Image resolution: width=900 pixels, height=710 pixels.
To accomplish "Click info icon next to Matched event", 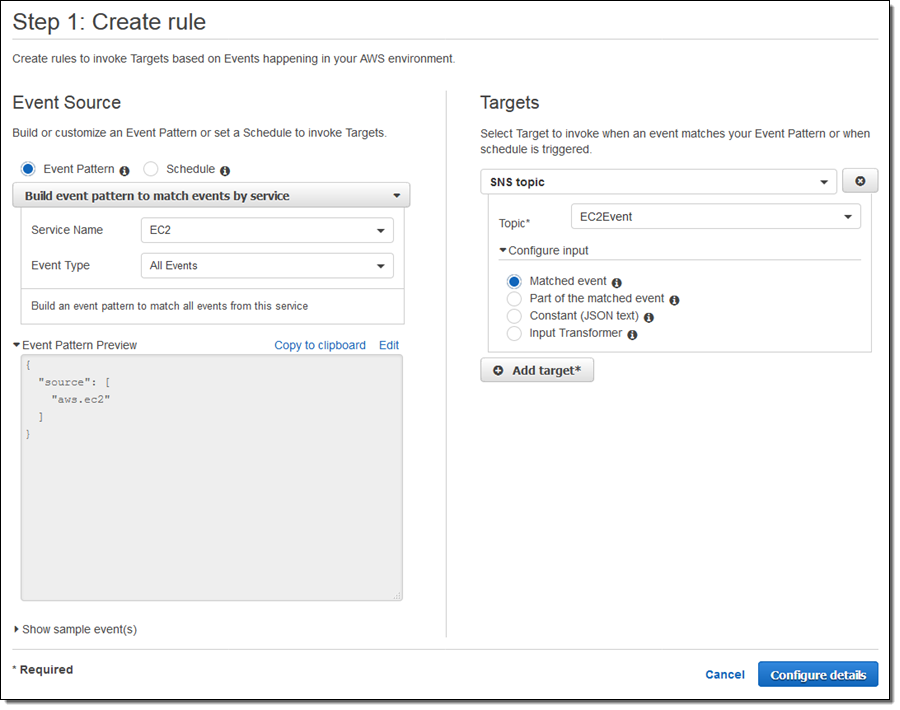I will click(x=617, y=283).
